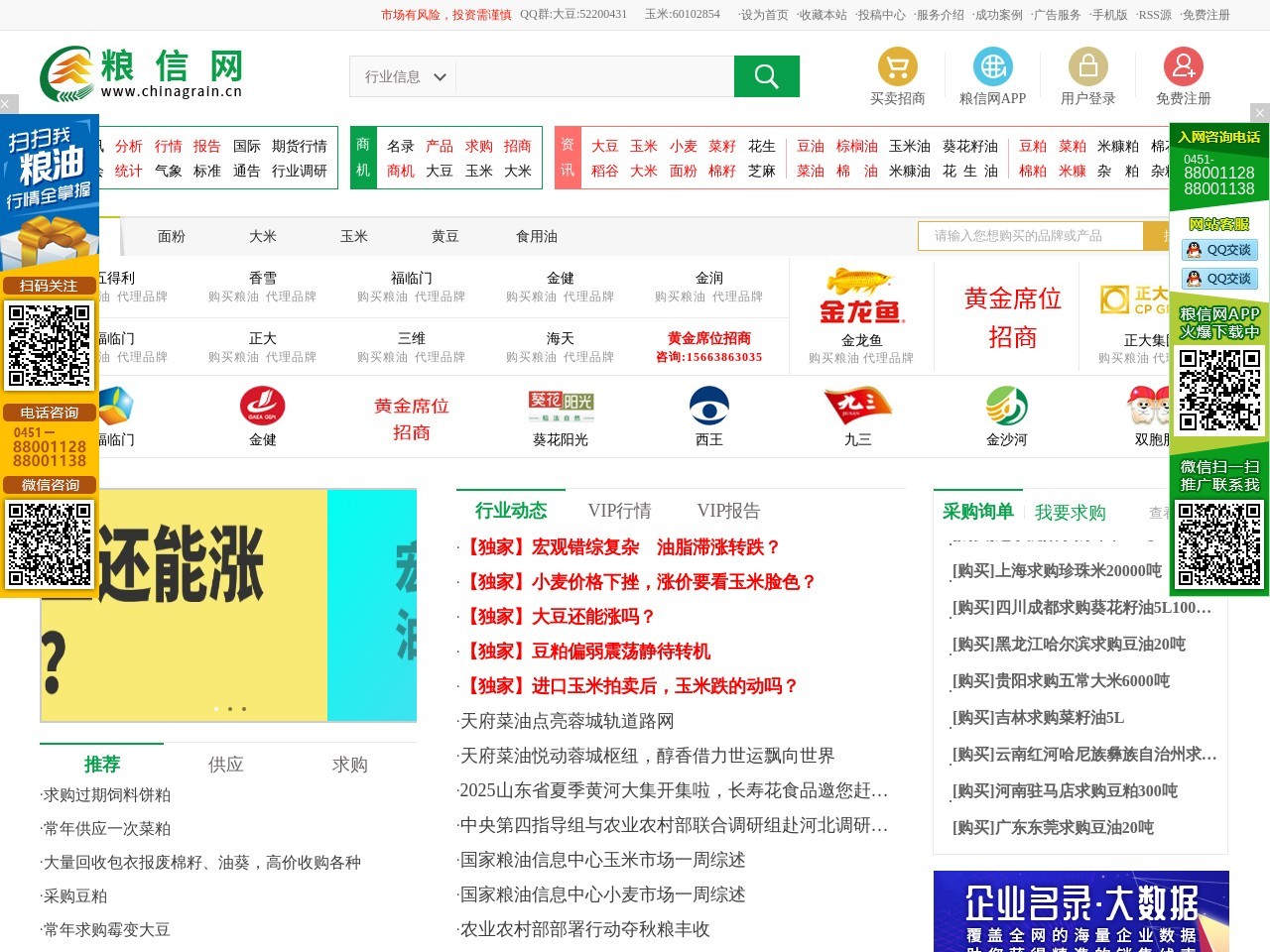Click the 免费注册 user icon
Viewport: 1270px width, 952px height.
point(1183,66)
